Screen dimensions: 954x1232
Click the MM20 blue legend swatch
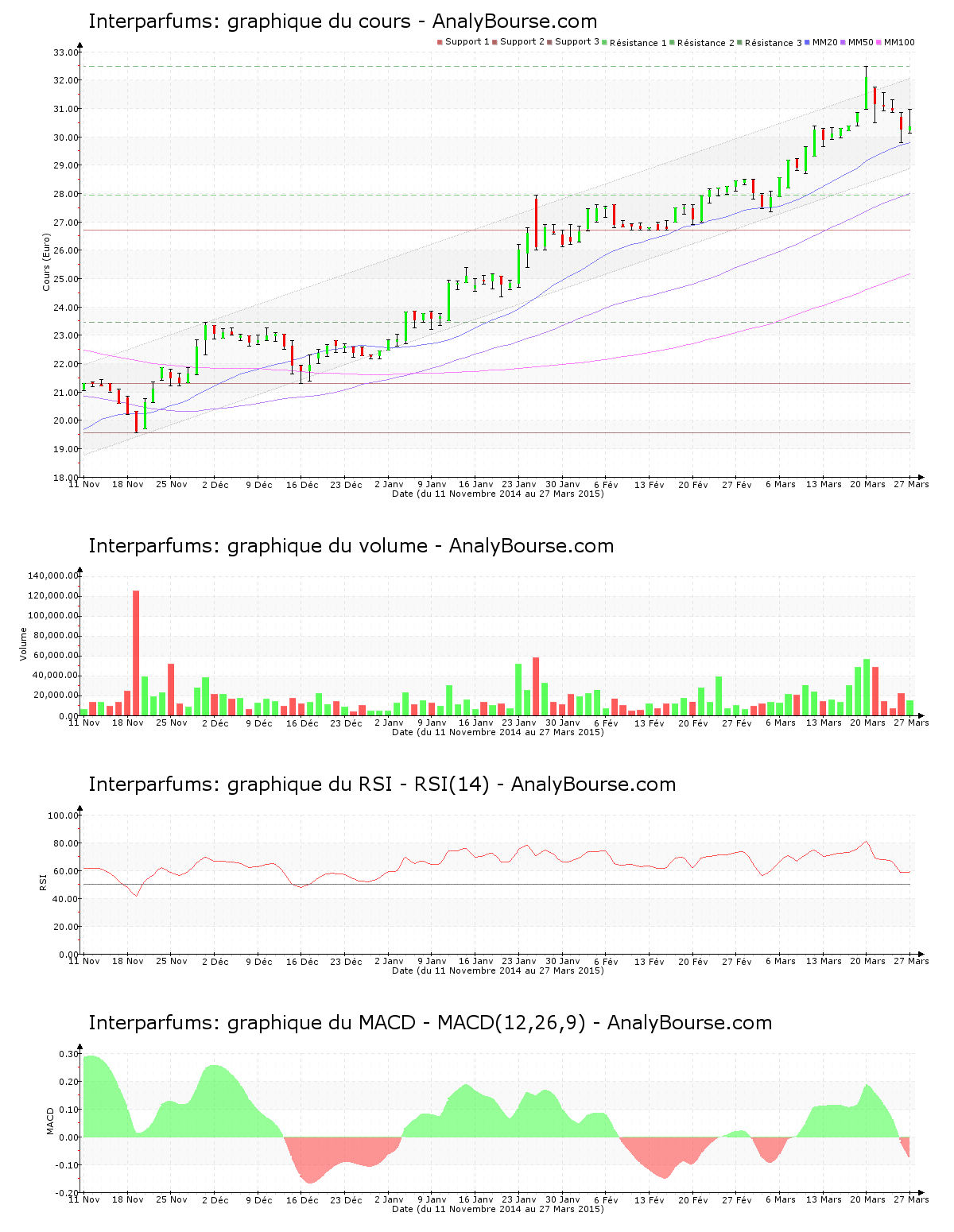pyautogui.click(x=808, y=42)
